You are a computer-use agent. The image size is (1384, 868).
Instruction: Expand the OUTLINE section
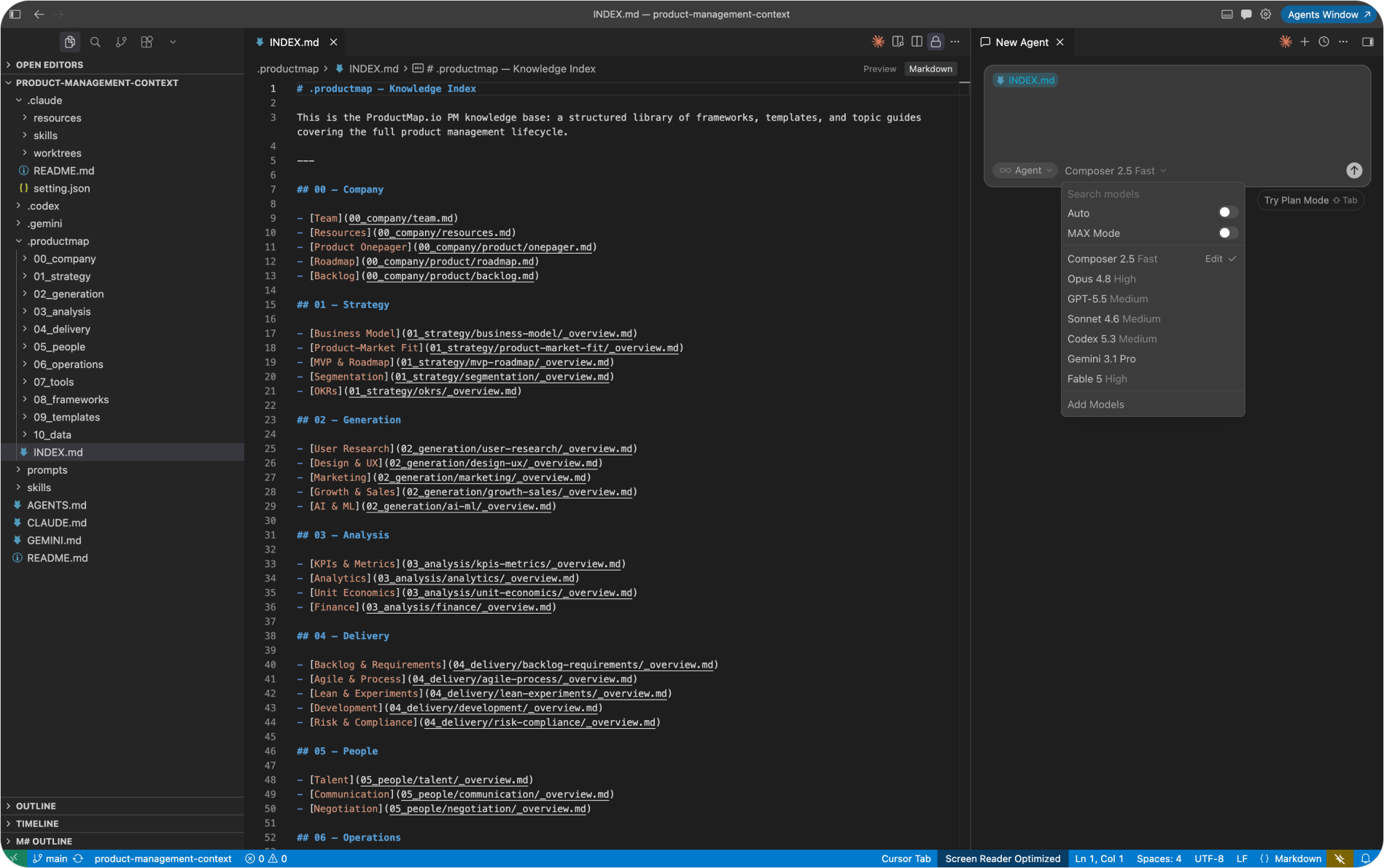tap(122, 806)
